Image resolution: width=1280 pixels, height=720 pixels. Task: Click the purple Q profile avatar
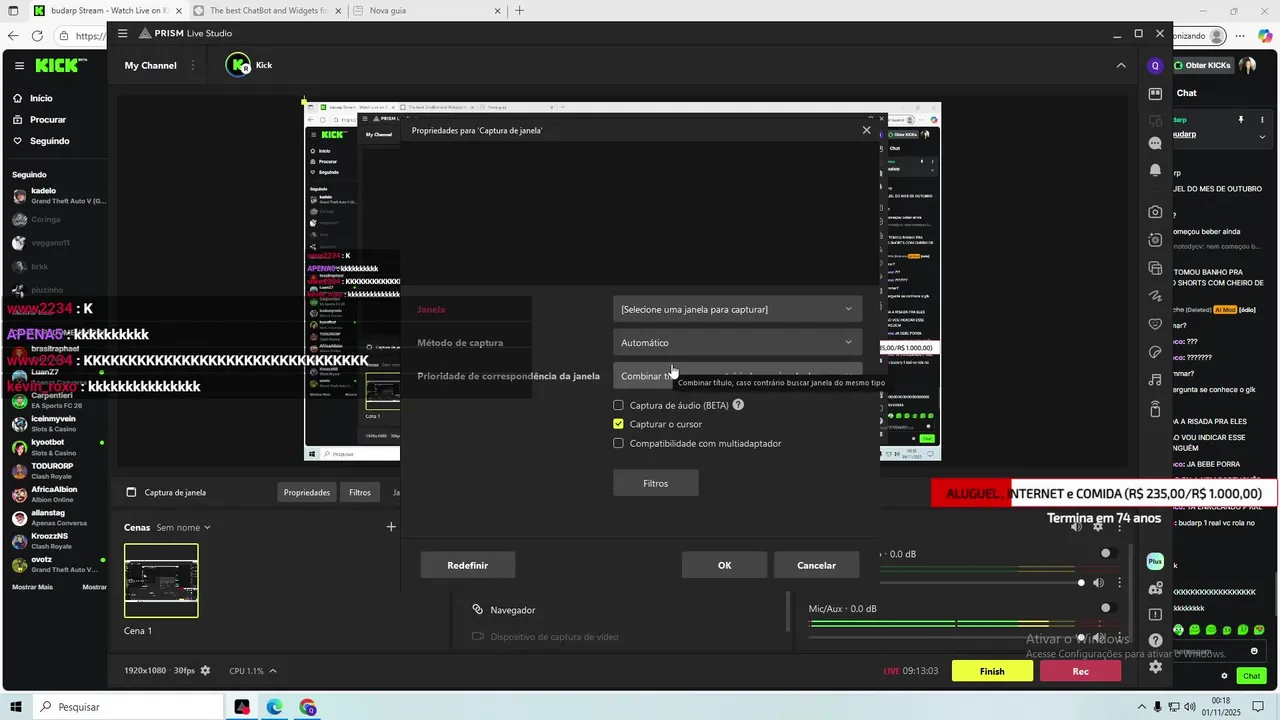tap(1155, 66)
